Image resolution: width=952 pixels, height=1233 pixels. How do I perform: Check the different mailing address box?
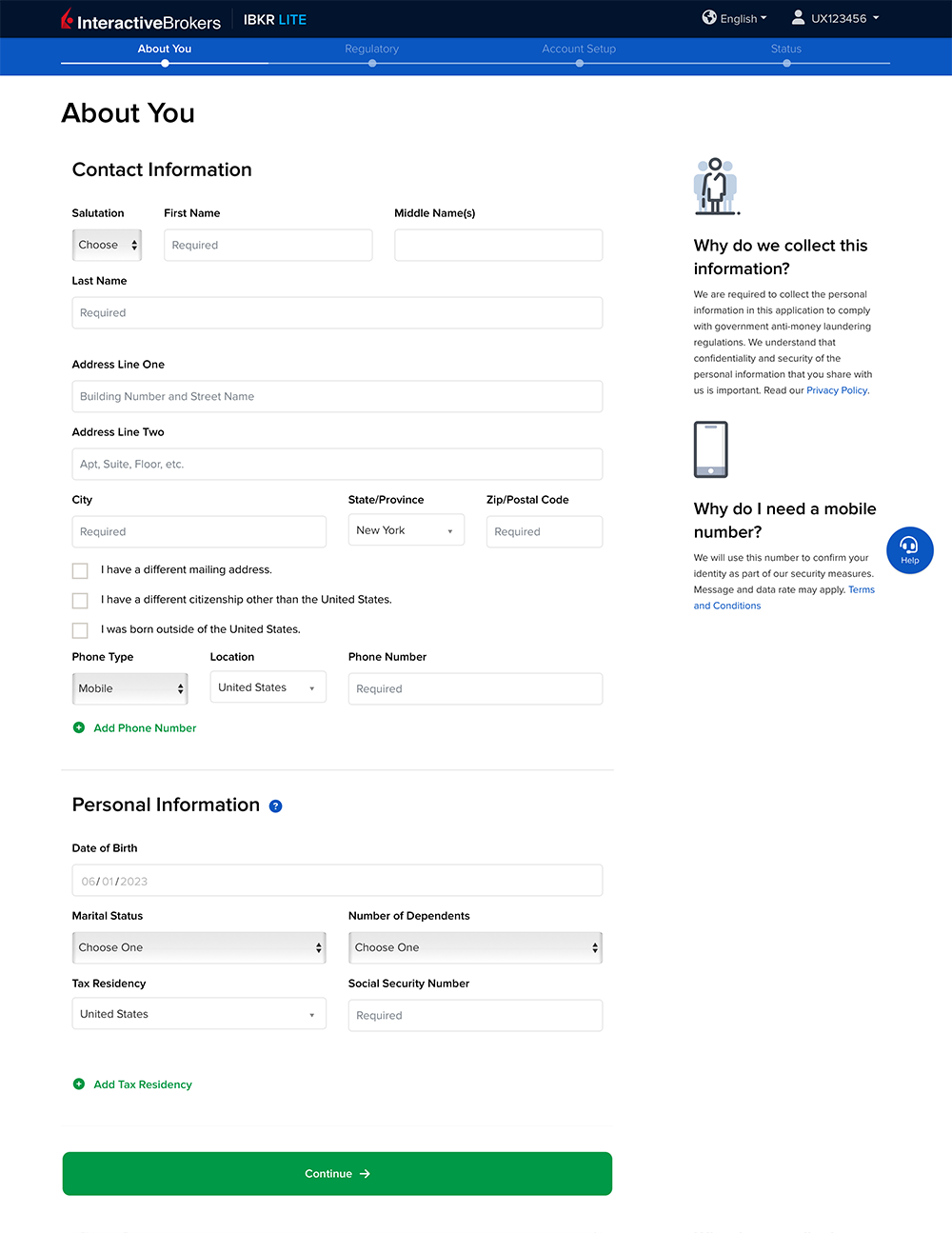click(x=80, y=570)
